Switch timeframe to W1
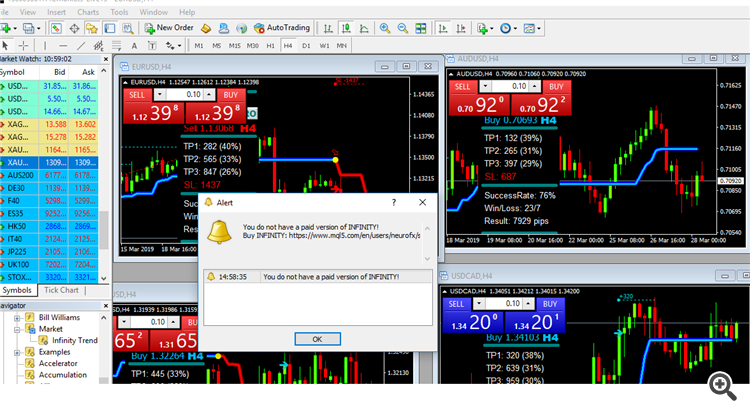Viewport: 750px width, 413px height. coord(324,46)
